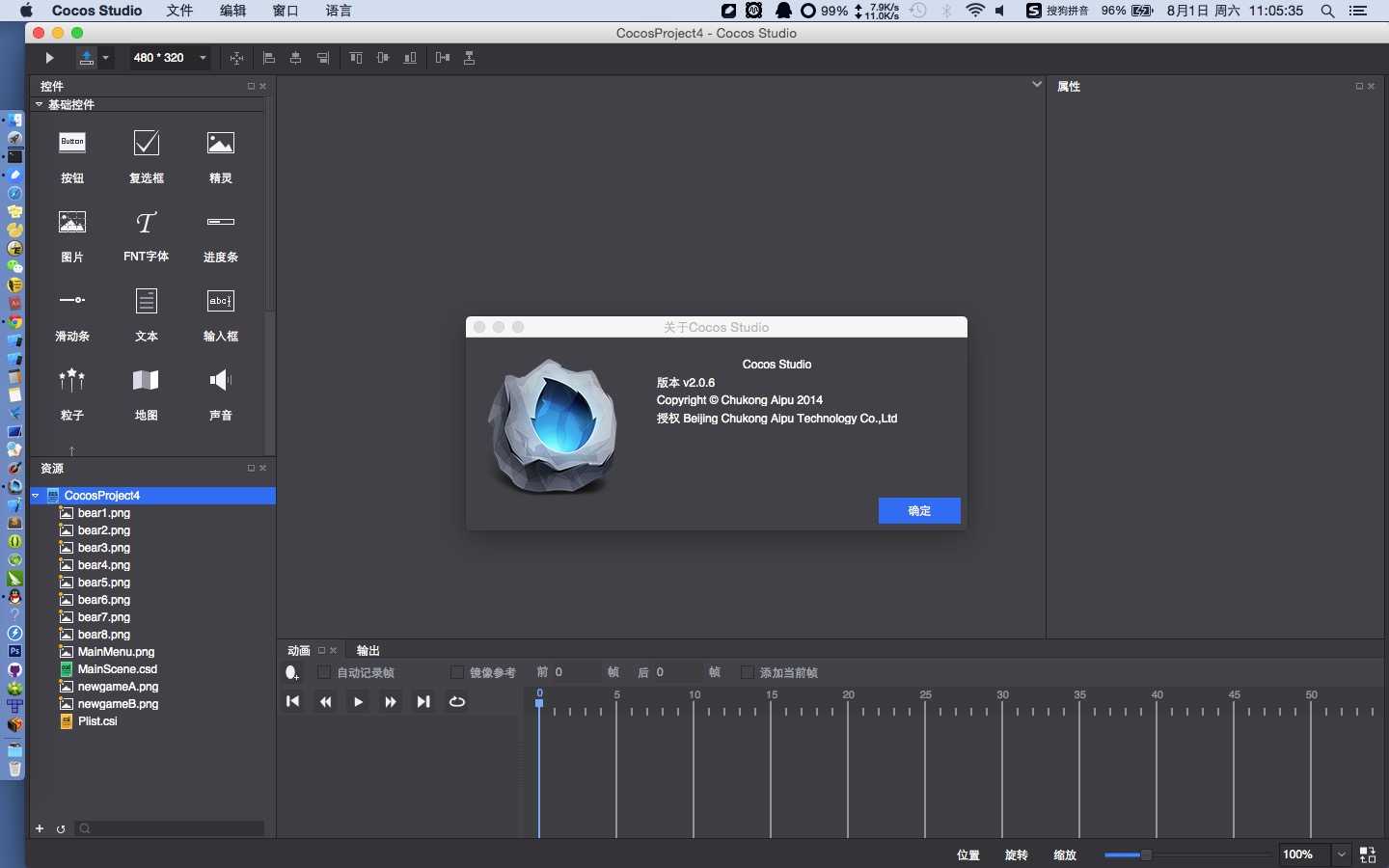1389x868 pixels.
Task: Click the canvas panel collapse chevron
Action: coord(1037,84)
